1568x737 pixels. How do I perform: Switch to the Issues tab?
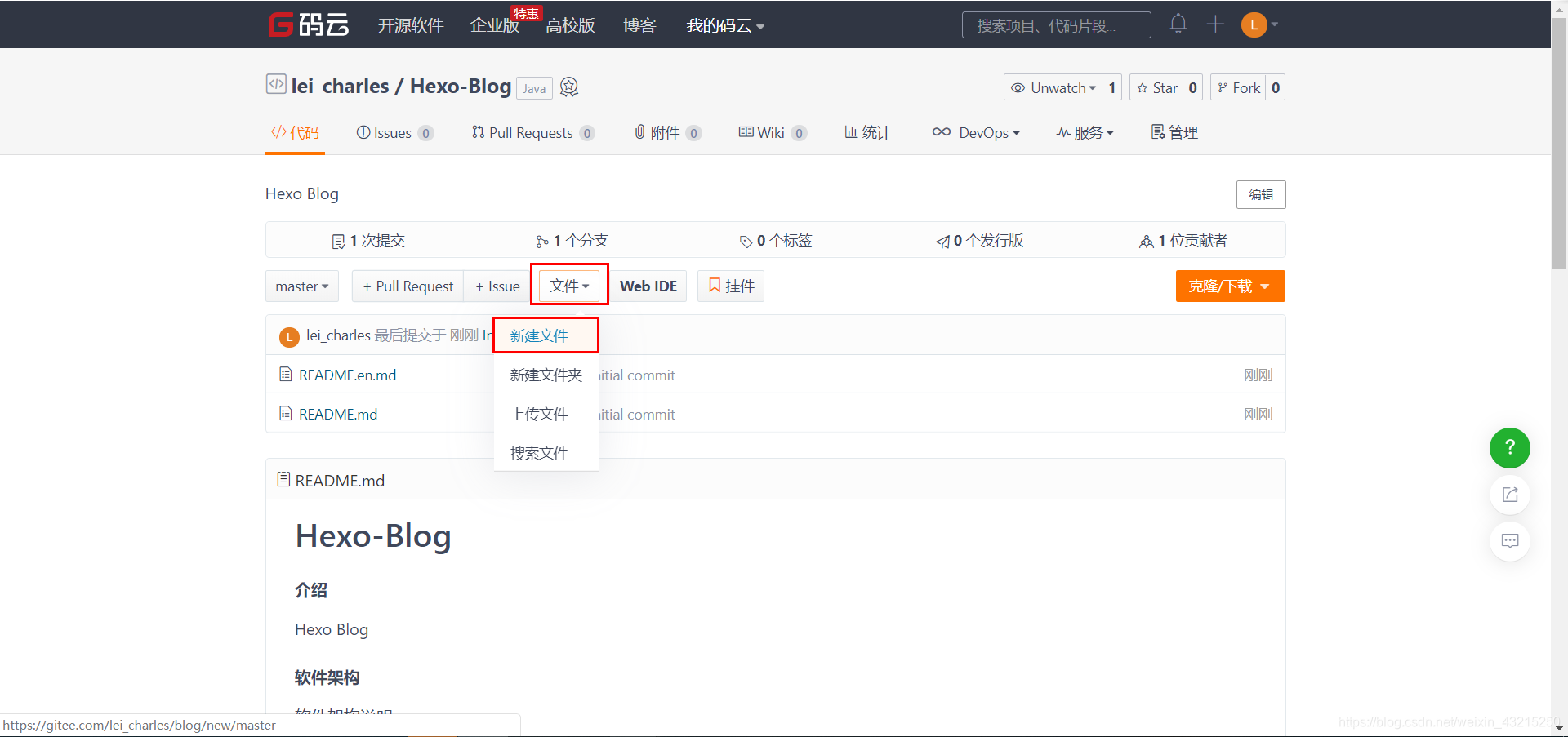tap(394, 132)
